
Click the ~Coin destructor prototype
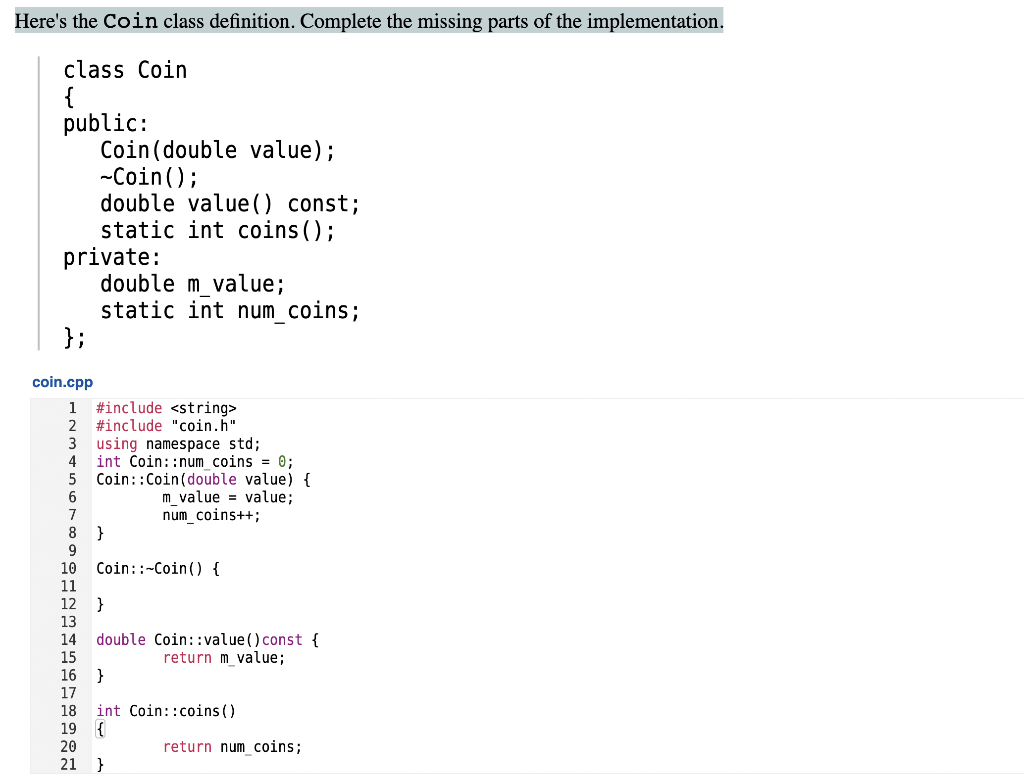tap(148, 177)
